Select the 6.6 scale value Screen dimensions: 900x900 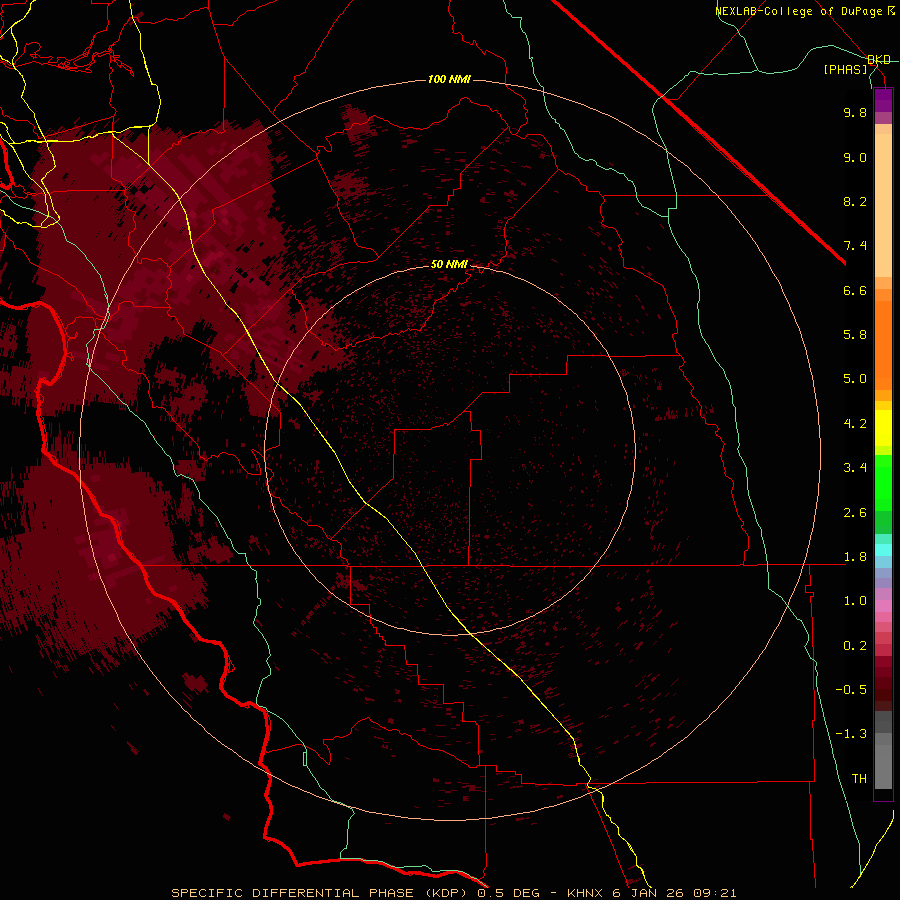pos(855,290)
